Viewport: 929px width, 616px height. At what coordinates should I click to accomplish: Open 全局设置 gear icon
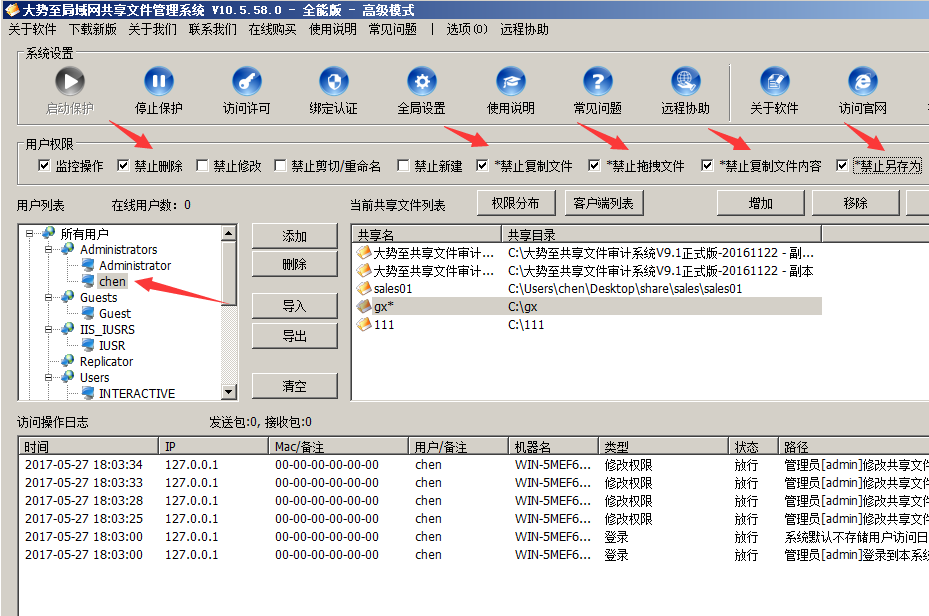[422, 82]
